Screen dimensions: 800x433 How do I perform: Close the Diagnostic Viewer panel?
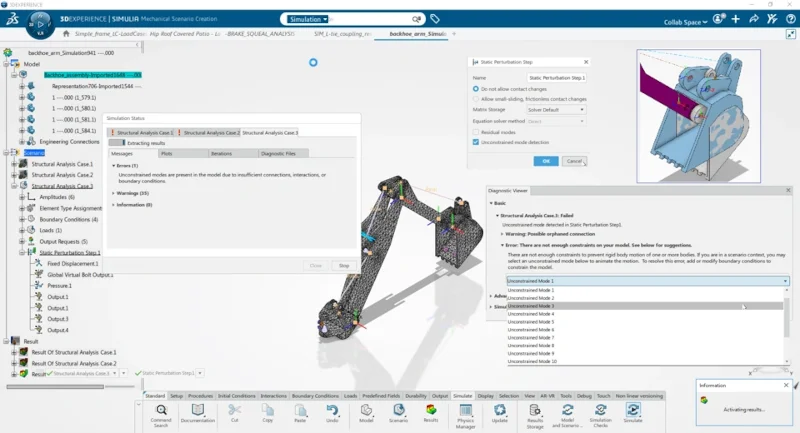(x=788, y=190)
